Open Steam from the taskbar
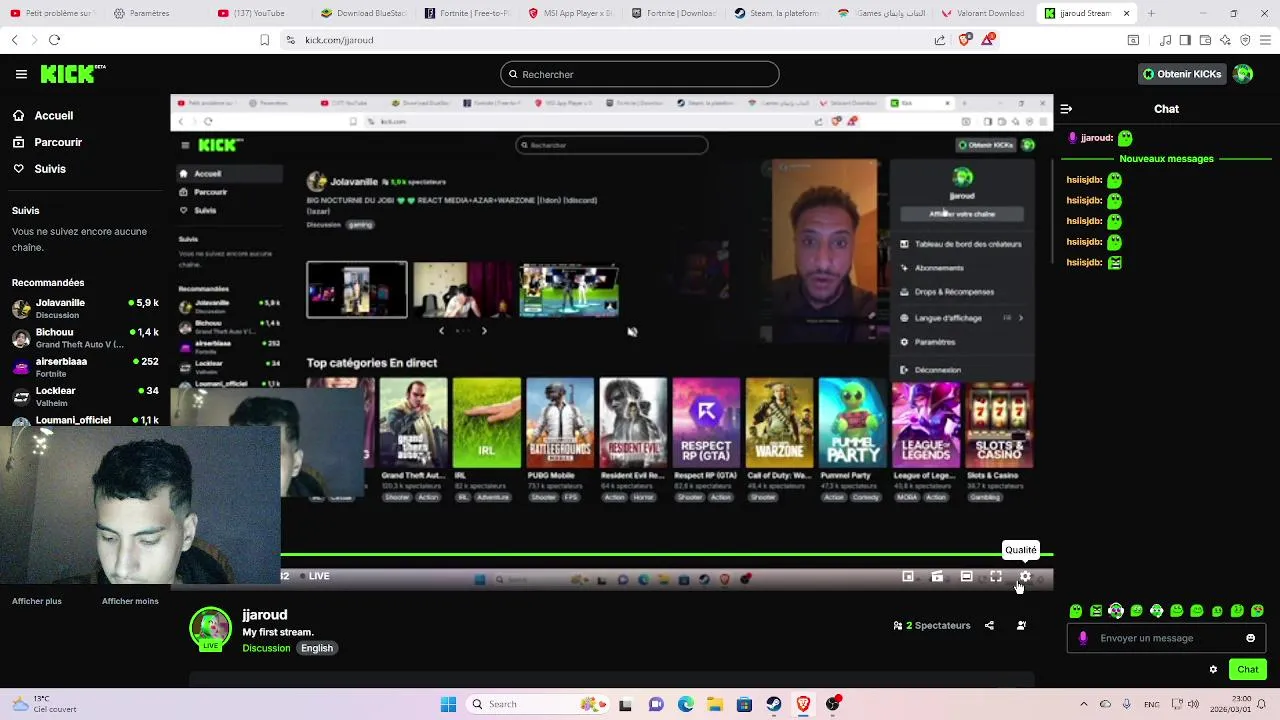This screenshot has height=720, width=1280. point(774,704)
